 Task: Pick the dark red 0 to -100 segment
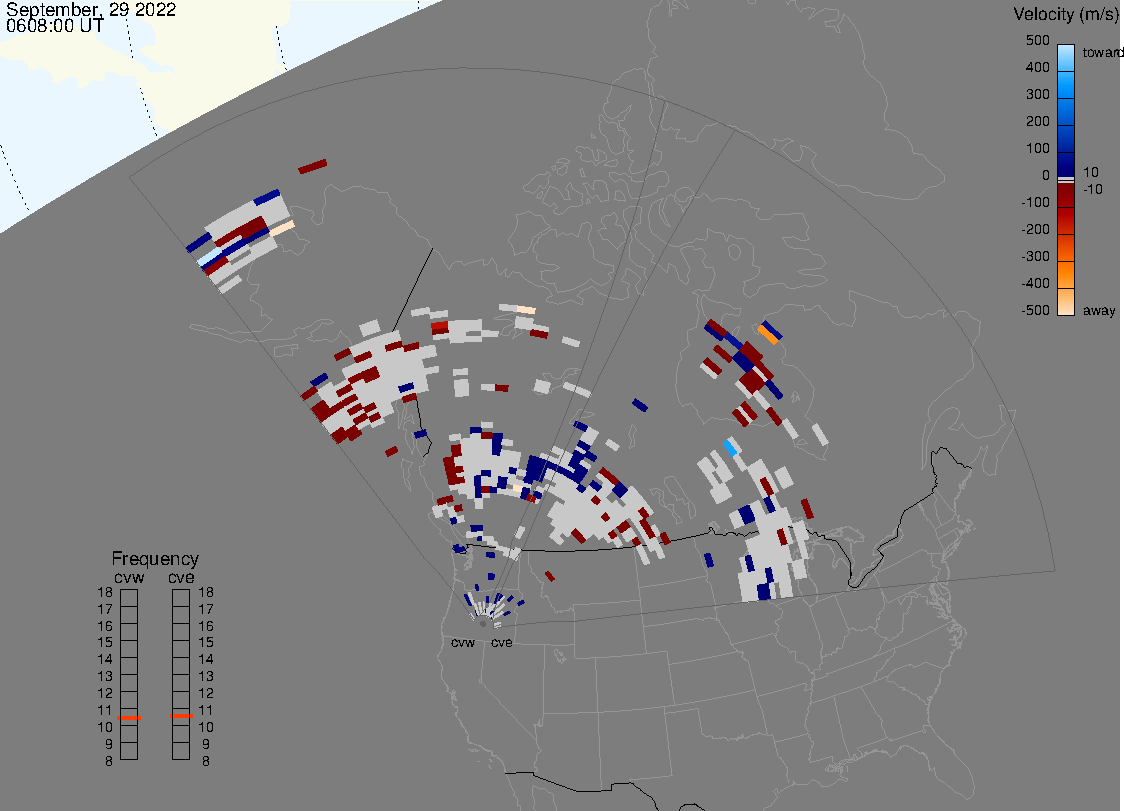pyautogui.click(x=1066, y=195)
